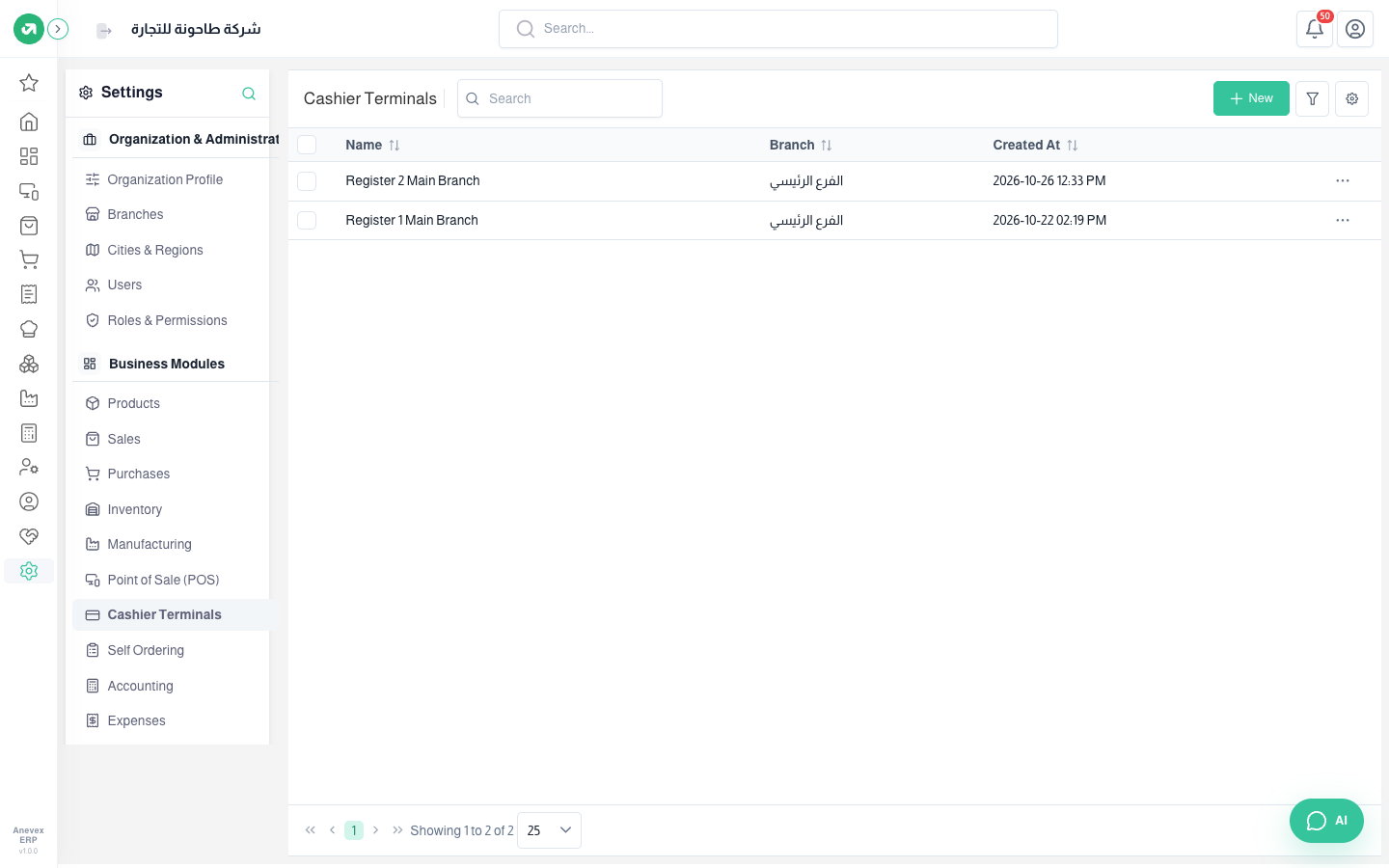Expand the main sidebar with chevron
This screenshot has height=868, width=1389.
tap(58, 29)
